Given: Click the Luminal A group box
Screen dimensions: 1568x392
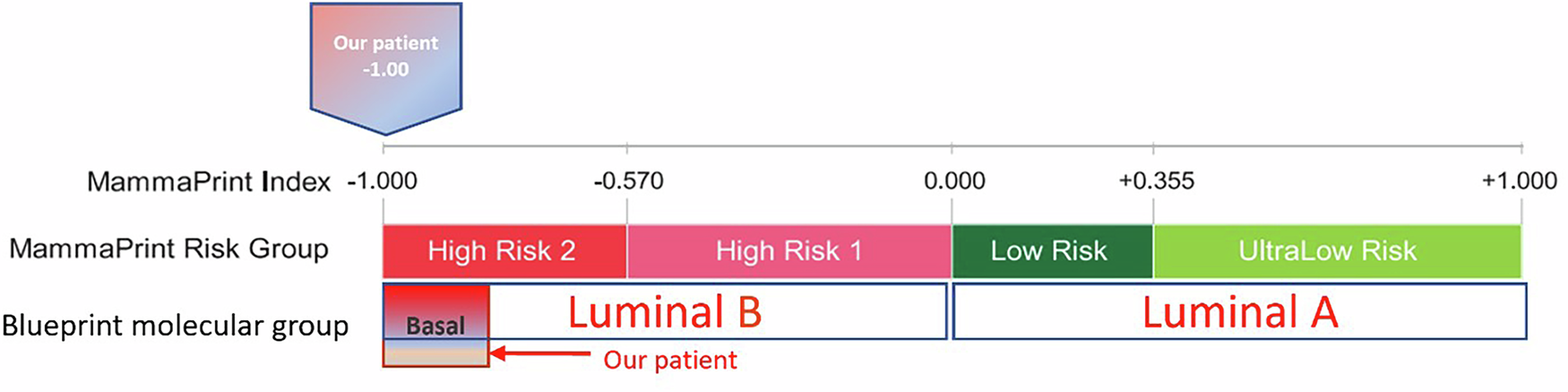Looking at the screenshot, I should tap(1239, 312).
